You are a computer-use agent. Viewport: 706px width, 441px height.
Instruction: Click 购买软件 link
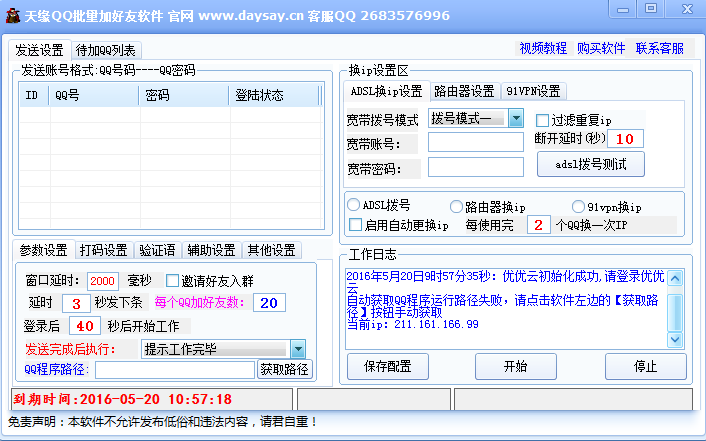click(601, 48)
